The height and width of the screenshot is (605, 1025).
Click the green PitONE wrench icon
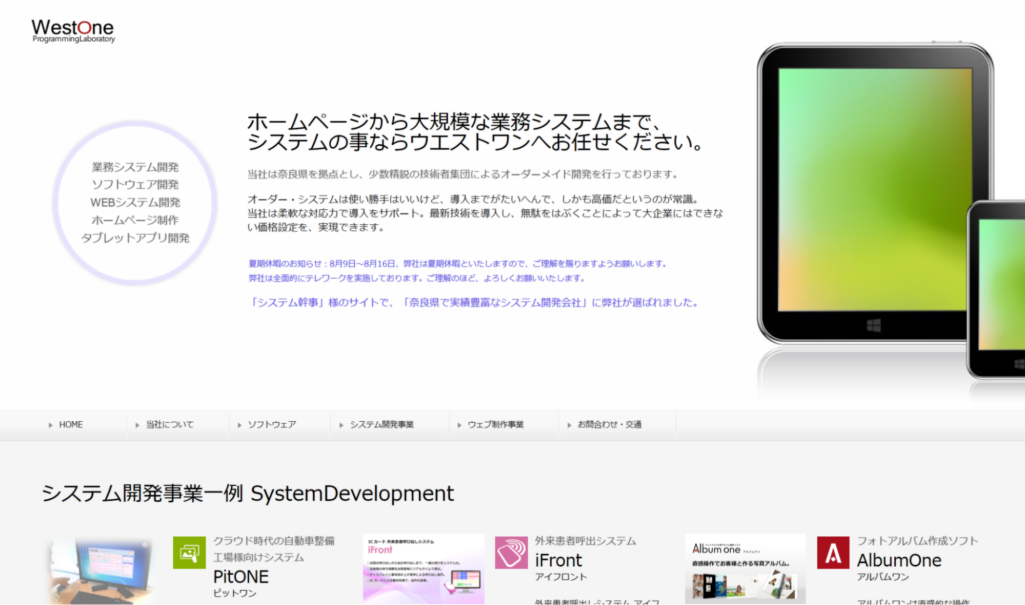click(189, 551)
